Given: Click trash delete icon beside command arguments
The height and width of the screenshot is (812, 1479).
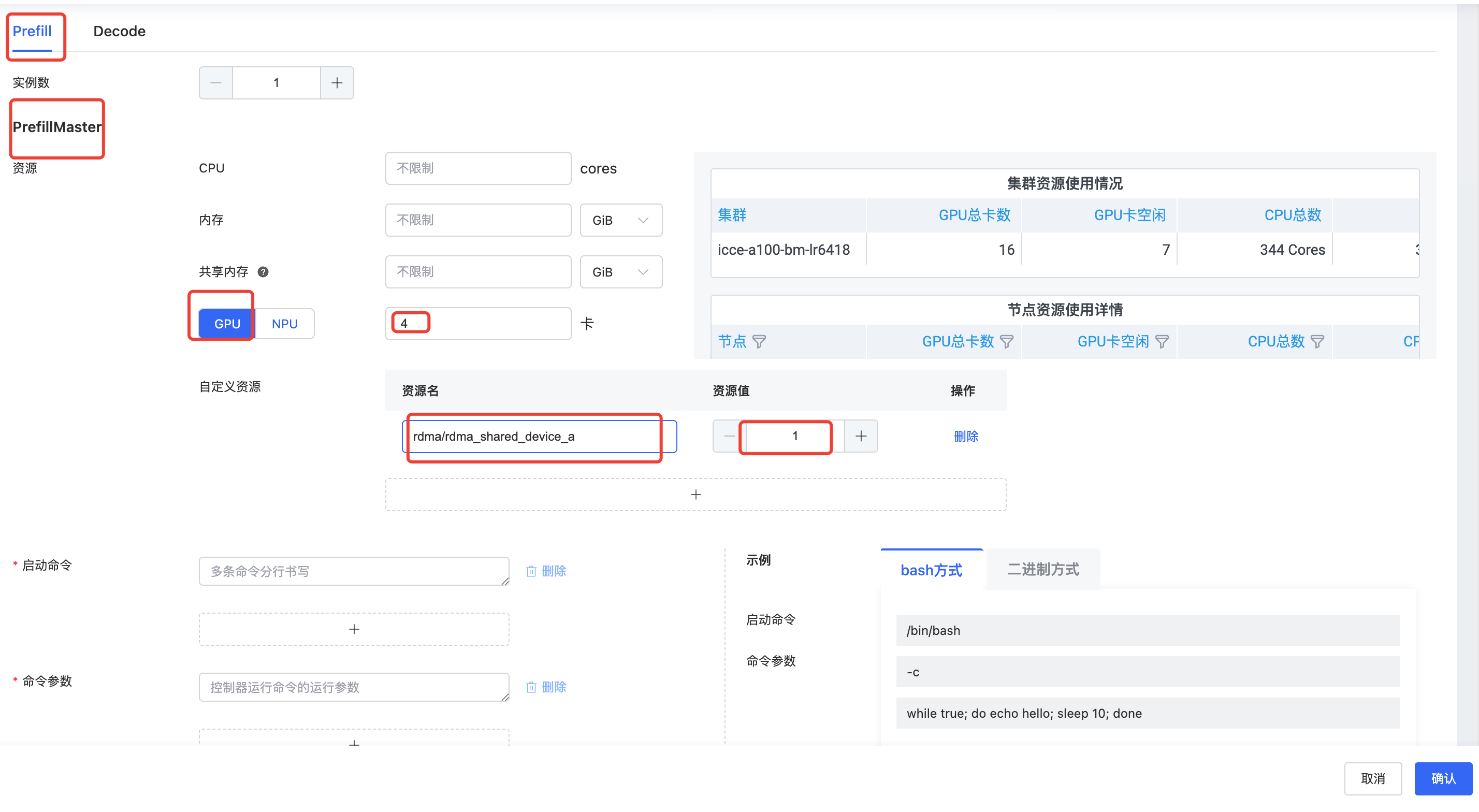Looking at the screenshot, I should click(531, 687).
